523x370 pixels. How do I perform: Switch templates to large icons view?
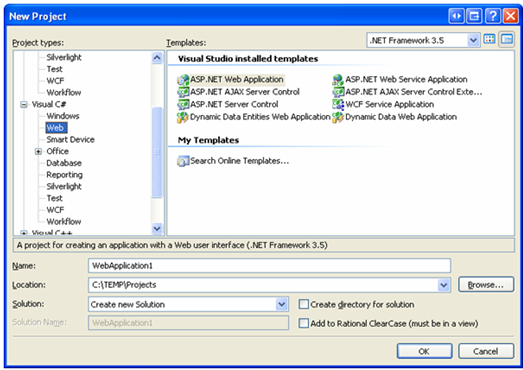click(490, 39)
